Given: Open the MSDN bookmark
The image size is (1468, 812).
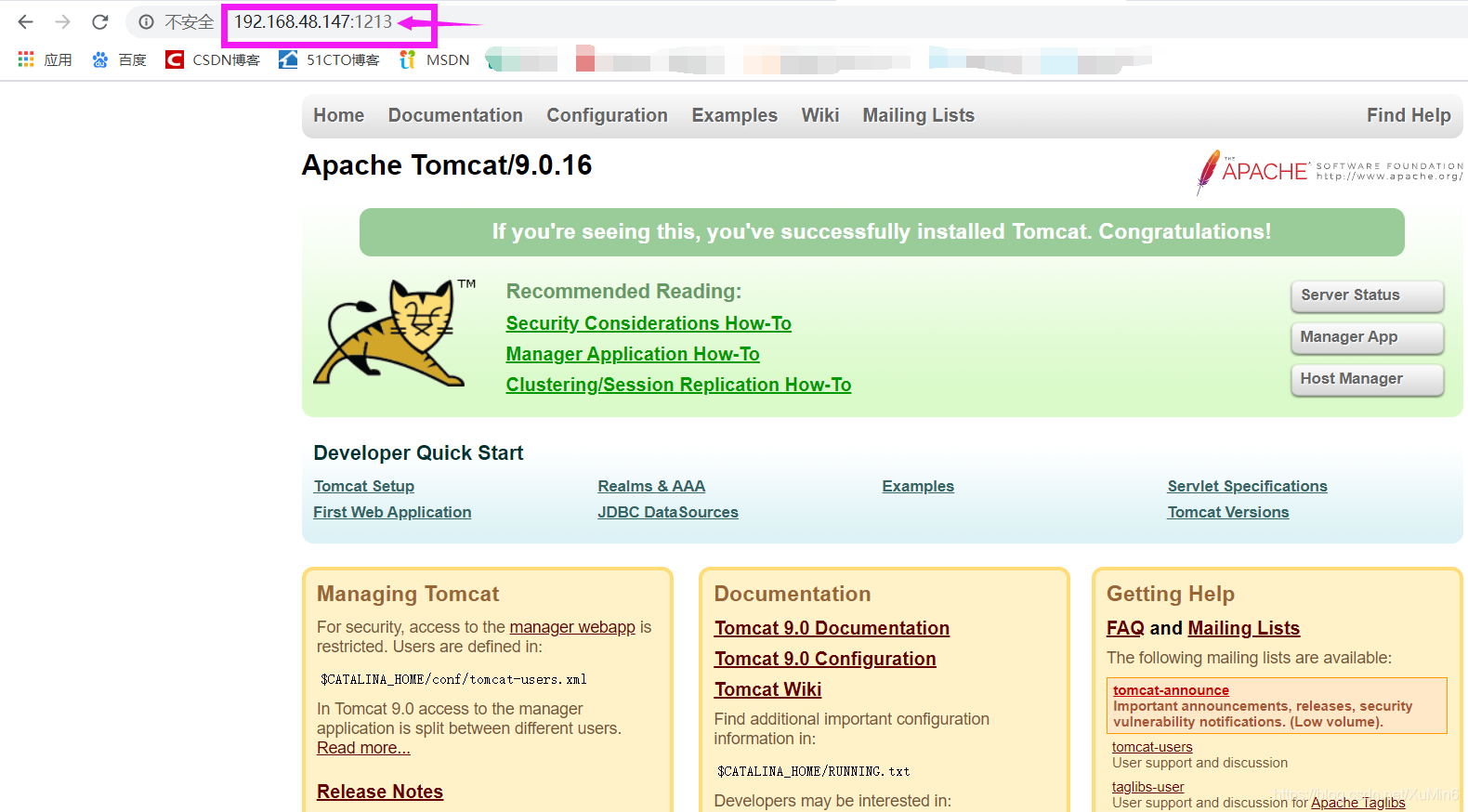Looking at the screenshot, I should coord(434,59).
